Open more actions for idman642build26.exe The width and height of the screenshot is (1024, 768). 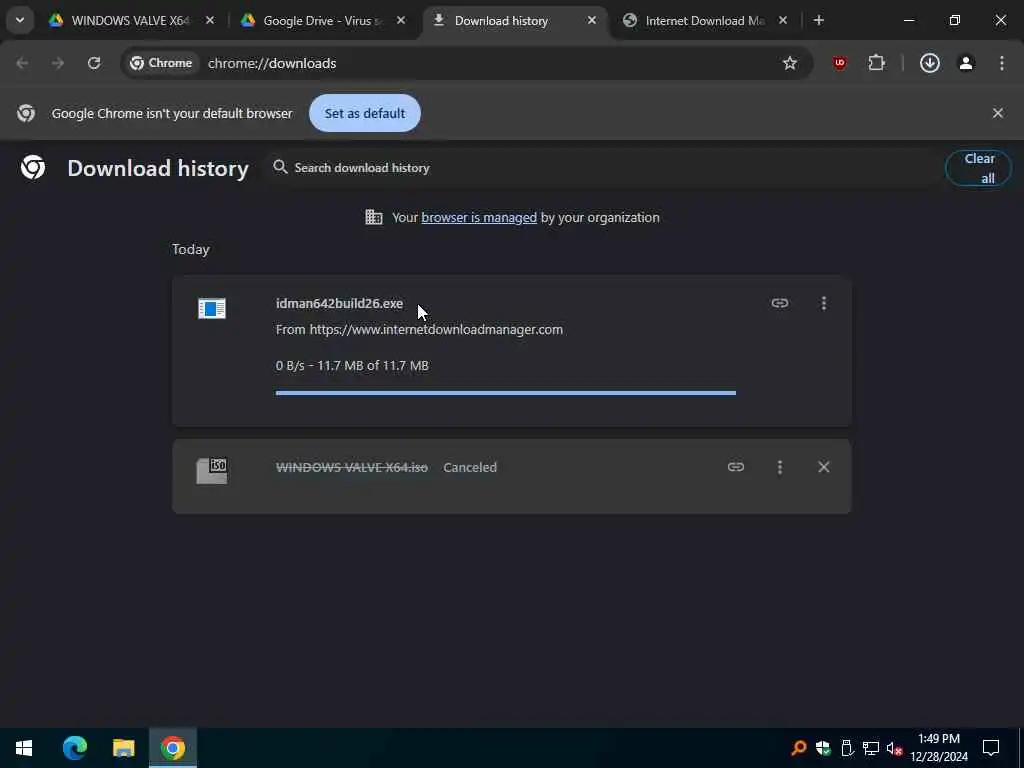click(x=824, y=304)
